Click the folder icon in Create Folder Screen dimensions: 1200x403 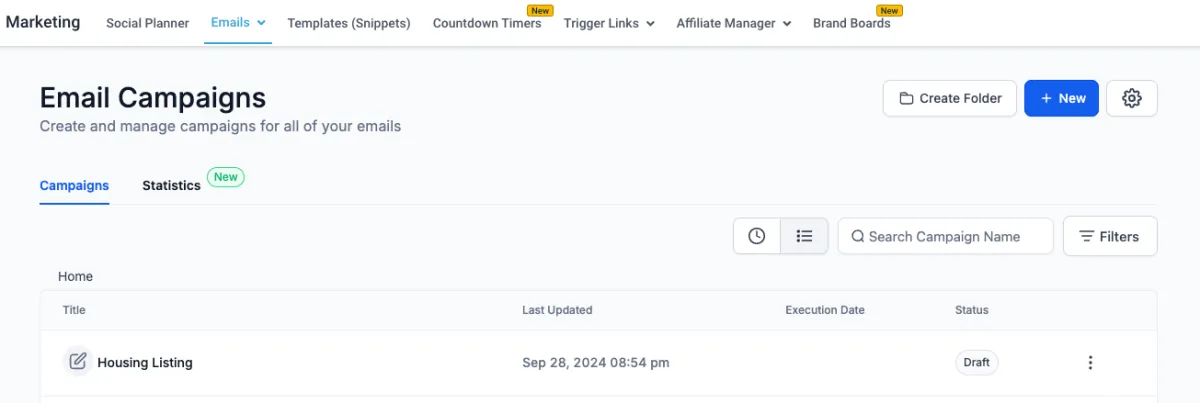(x=906, y=99)
